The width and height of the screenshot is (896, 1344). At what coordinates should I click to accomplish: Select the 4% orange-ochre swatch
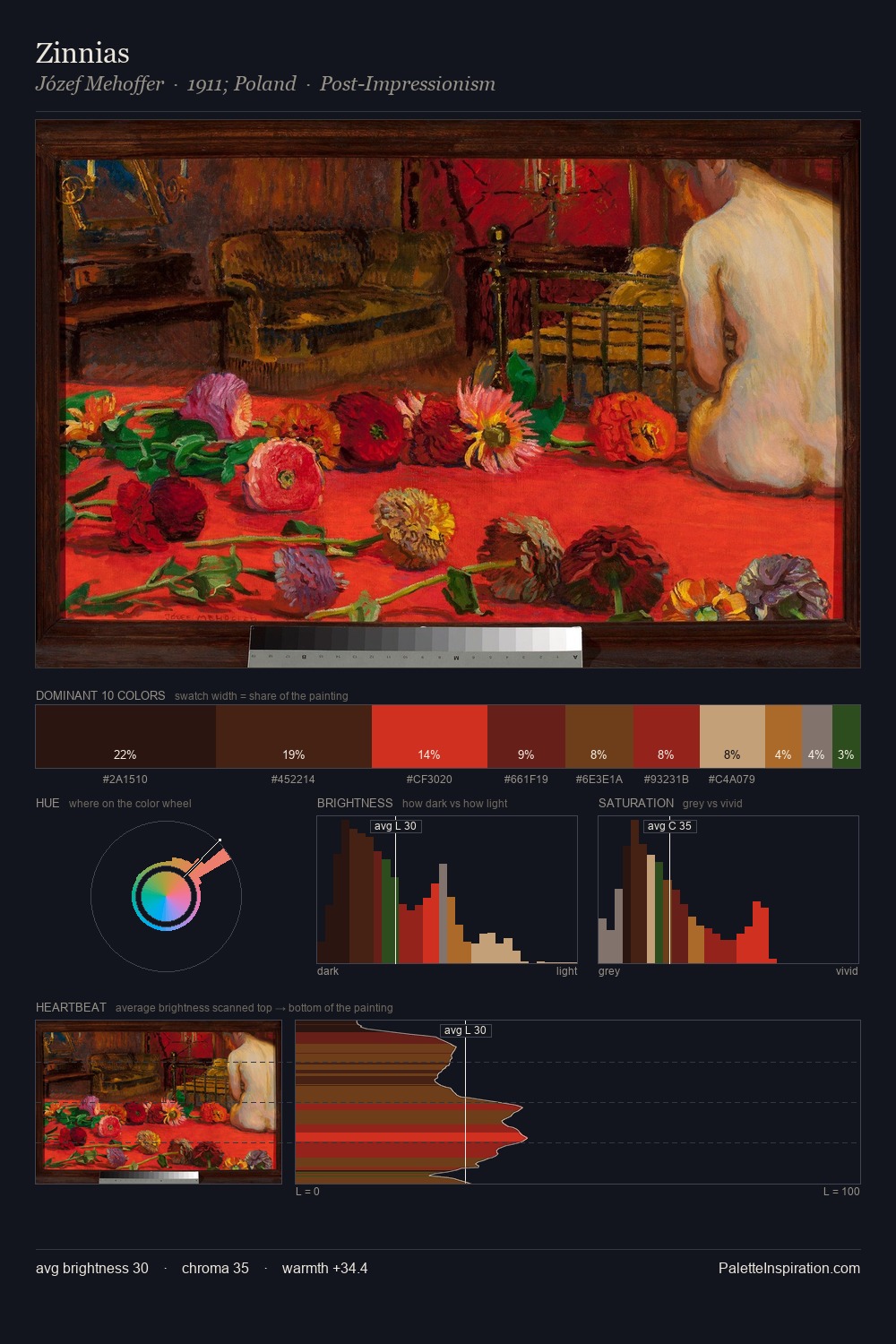coord(783,737)
